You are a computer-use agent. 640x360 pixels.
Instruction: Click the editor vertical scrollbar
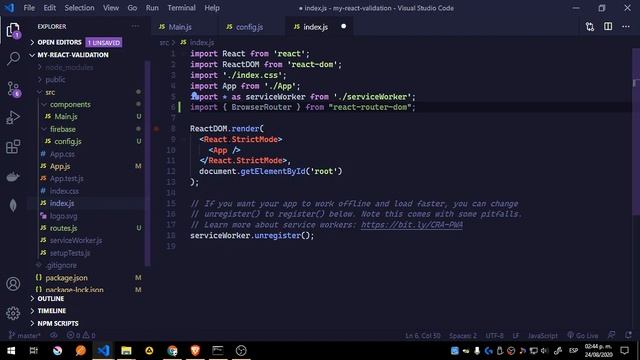636,131
